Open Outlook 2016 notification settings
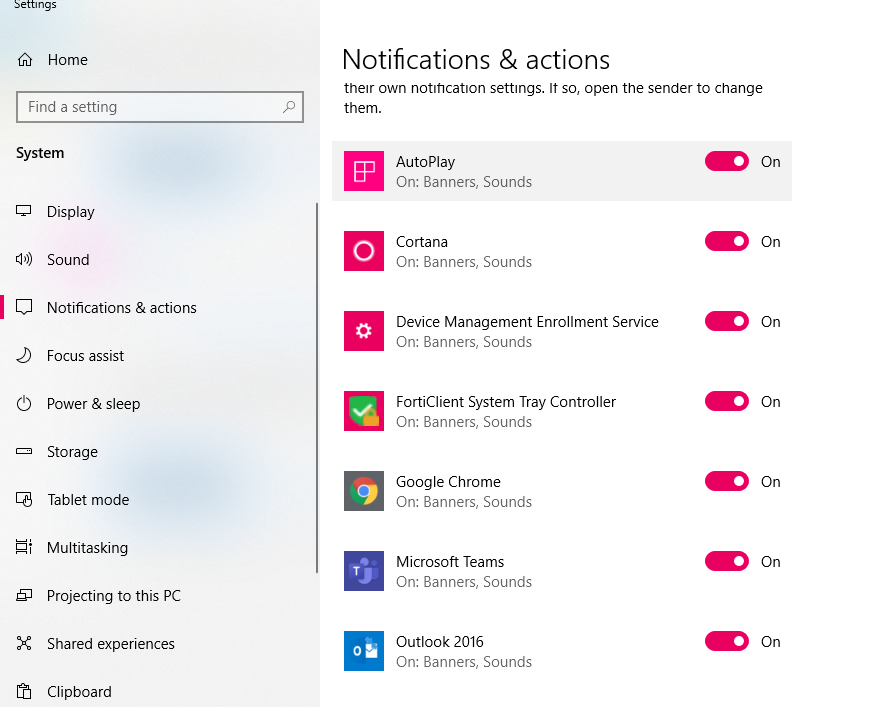 tap(562, 651)
